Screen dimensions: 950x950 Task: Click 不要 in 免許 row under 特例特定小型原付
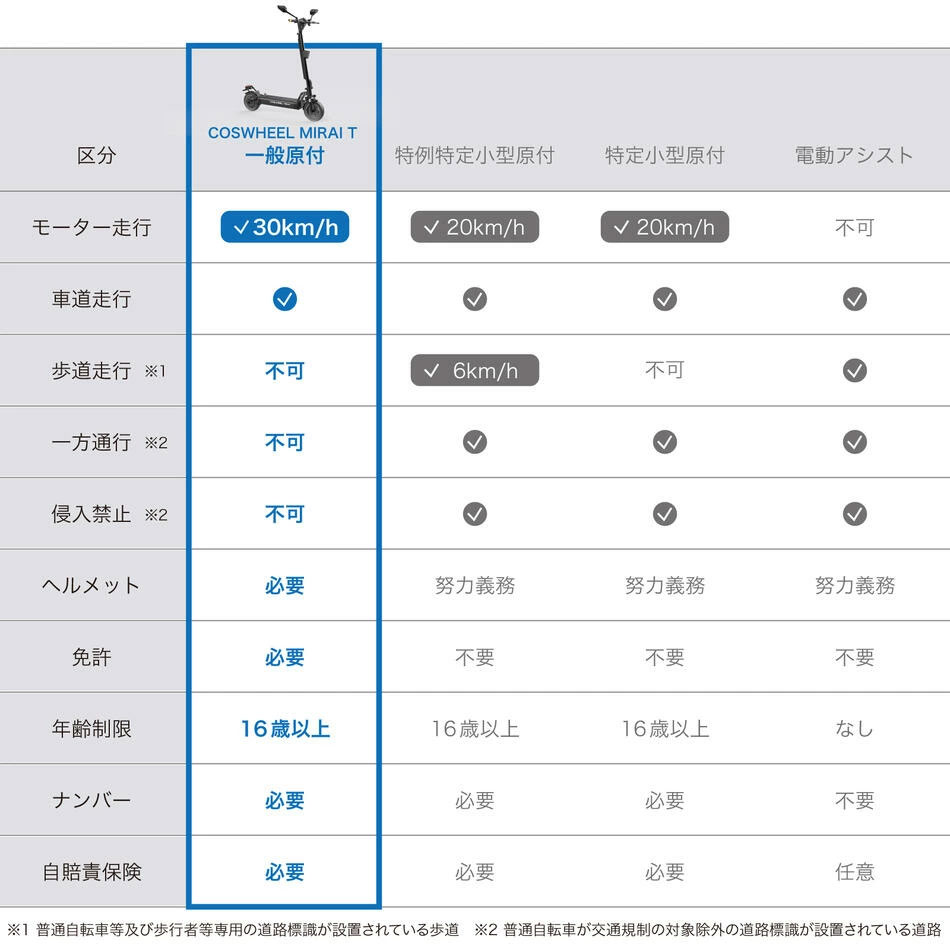(474, 657)
